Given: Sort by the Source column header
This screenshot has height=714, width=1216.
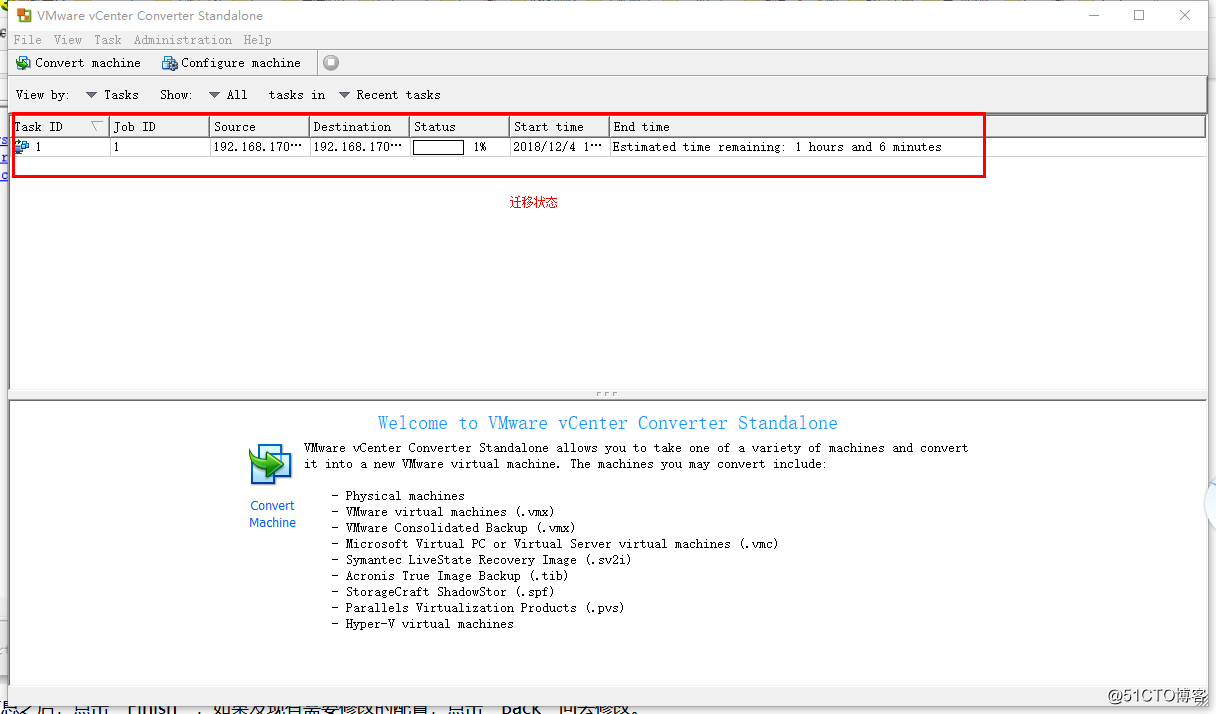Looking at the screenshot, I should 260,127.
